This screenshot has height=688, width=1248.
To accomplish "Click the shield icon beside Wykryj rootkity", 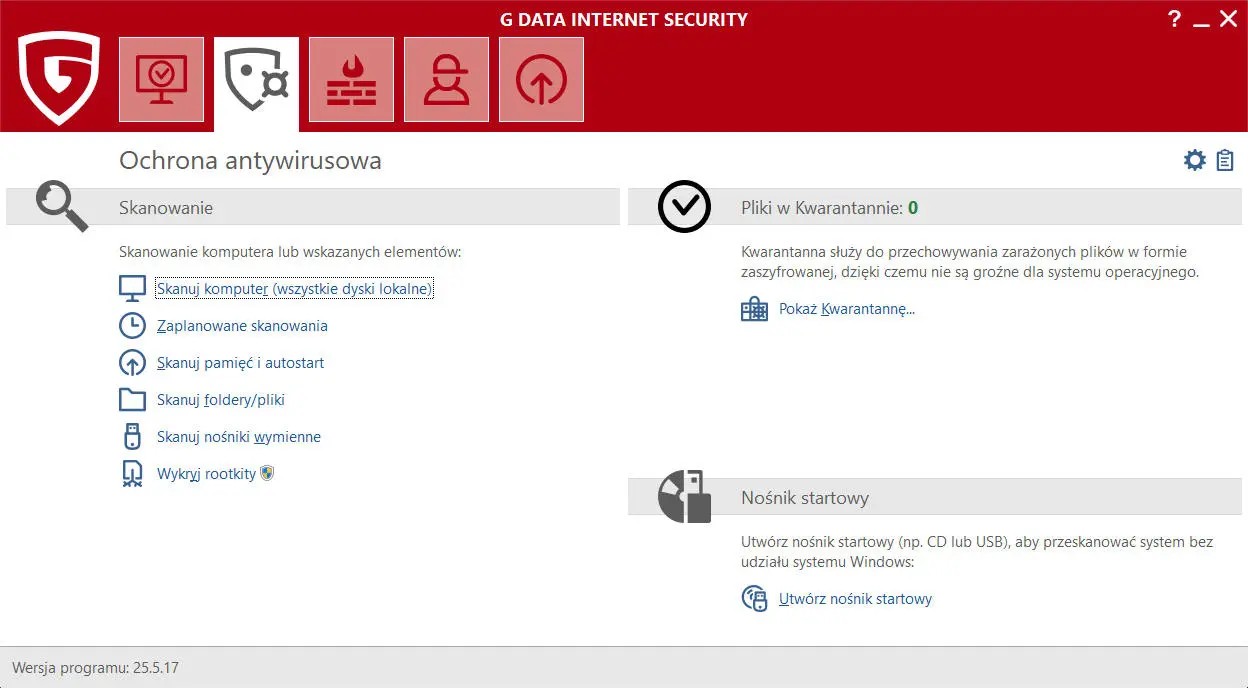I will coord(264,472).
